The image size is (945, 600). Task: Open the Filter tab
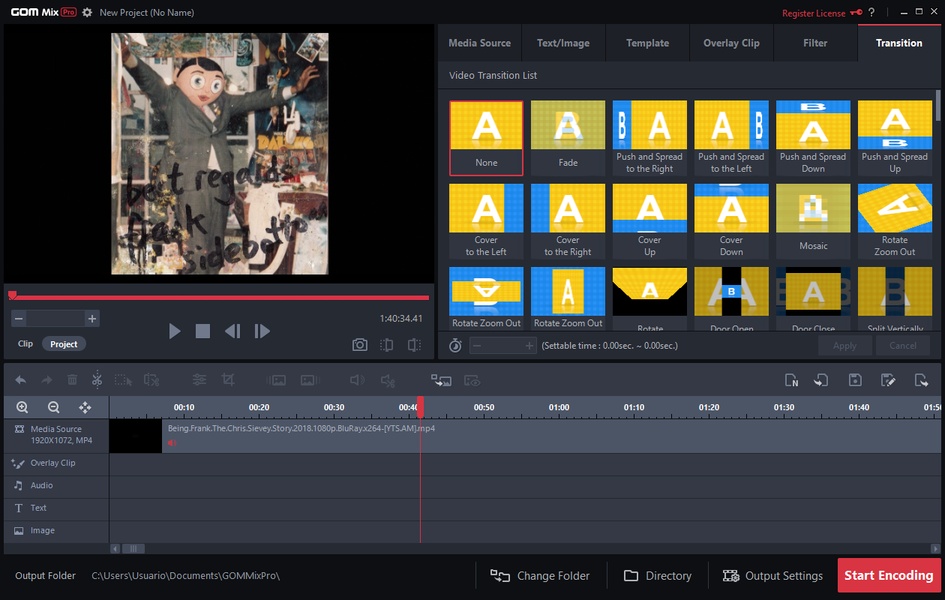[x=815, y=43]
